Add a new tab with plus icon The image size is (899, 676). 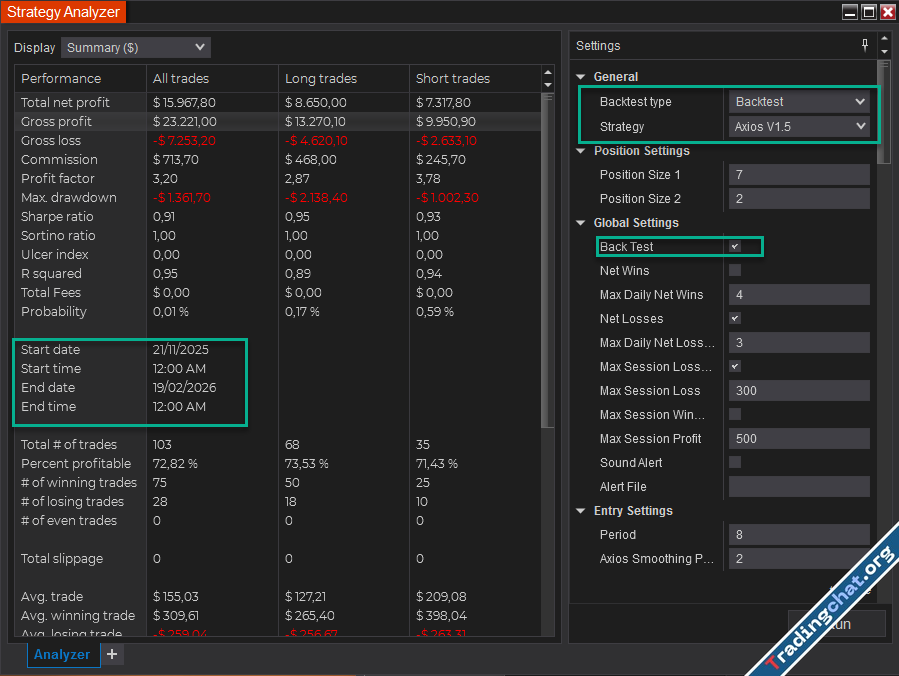[112, 654]
